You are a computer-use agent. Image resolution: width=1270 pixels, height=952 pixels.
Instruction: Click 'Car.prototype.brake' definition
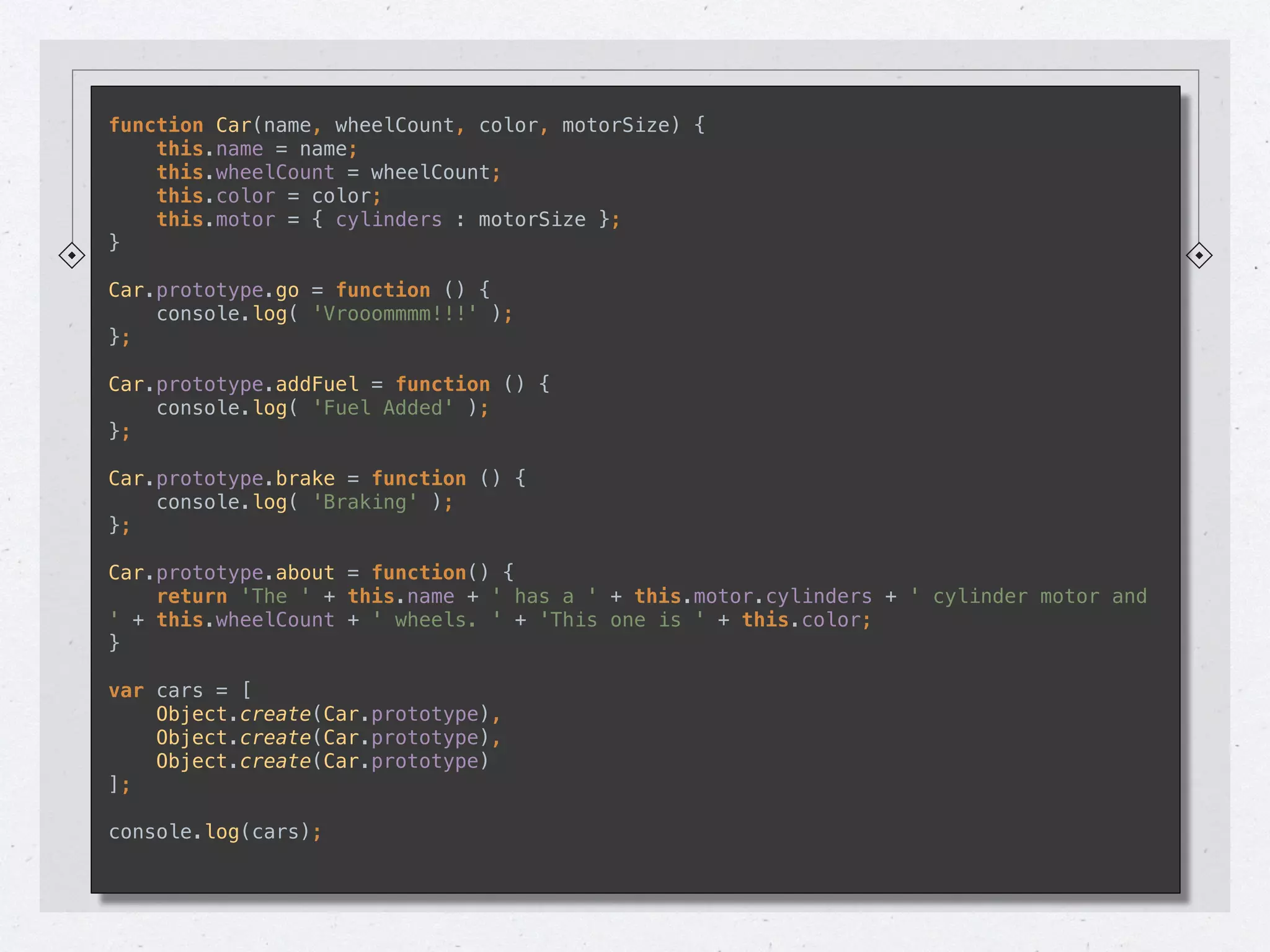click(x=221, y=478)
